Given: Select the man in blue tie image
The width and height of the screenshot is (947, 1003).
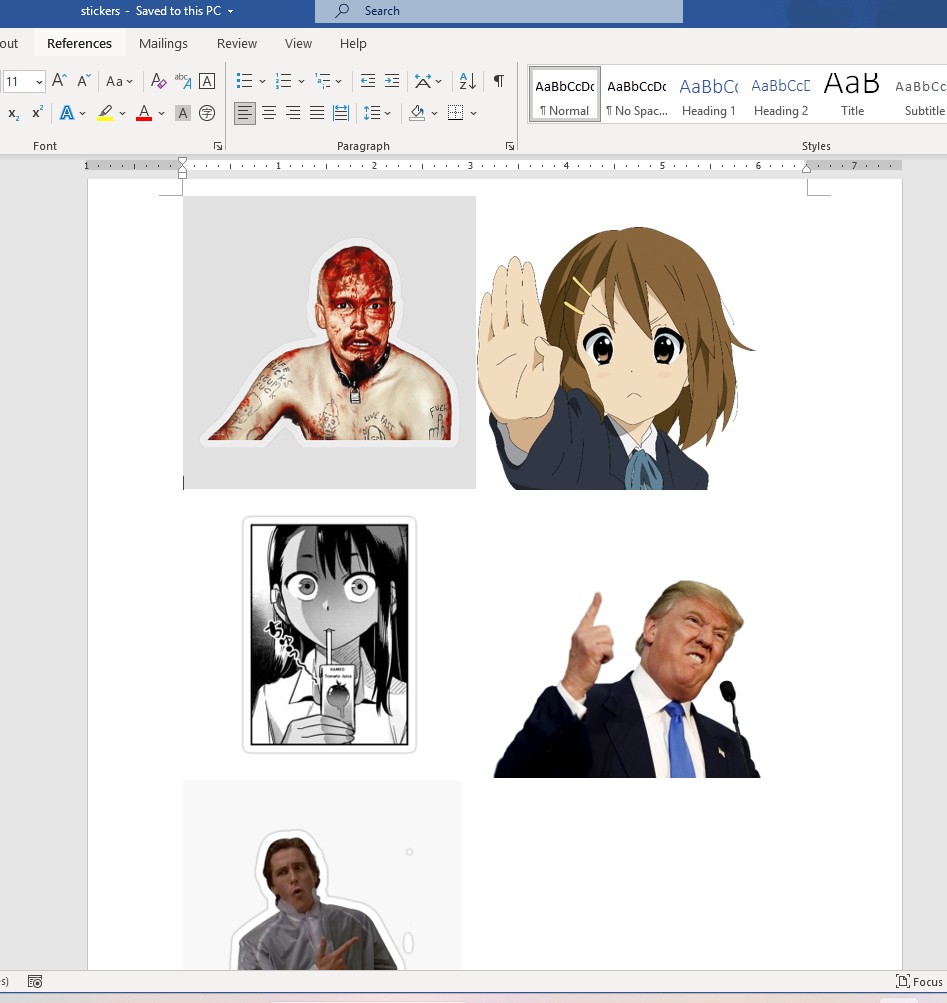Looking at the screenshot, I should (627, 679).
